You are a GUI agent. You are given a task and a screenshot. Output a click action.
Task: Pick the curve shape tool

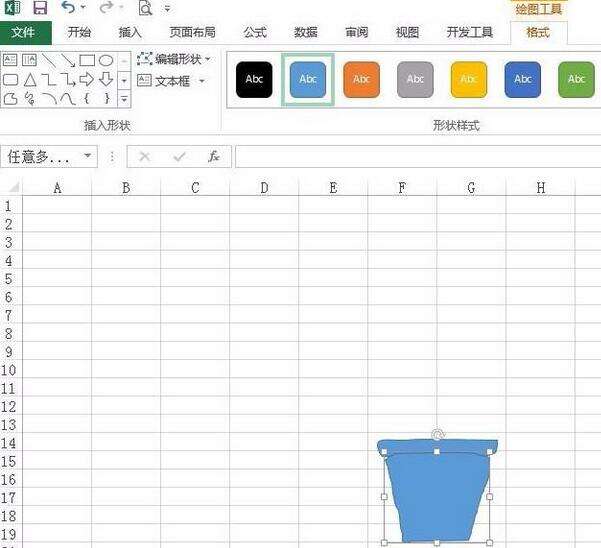(68, 99)
